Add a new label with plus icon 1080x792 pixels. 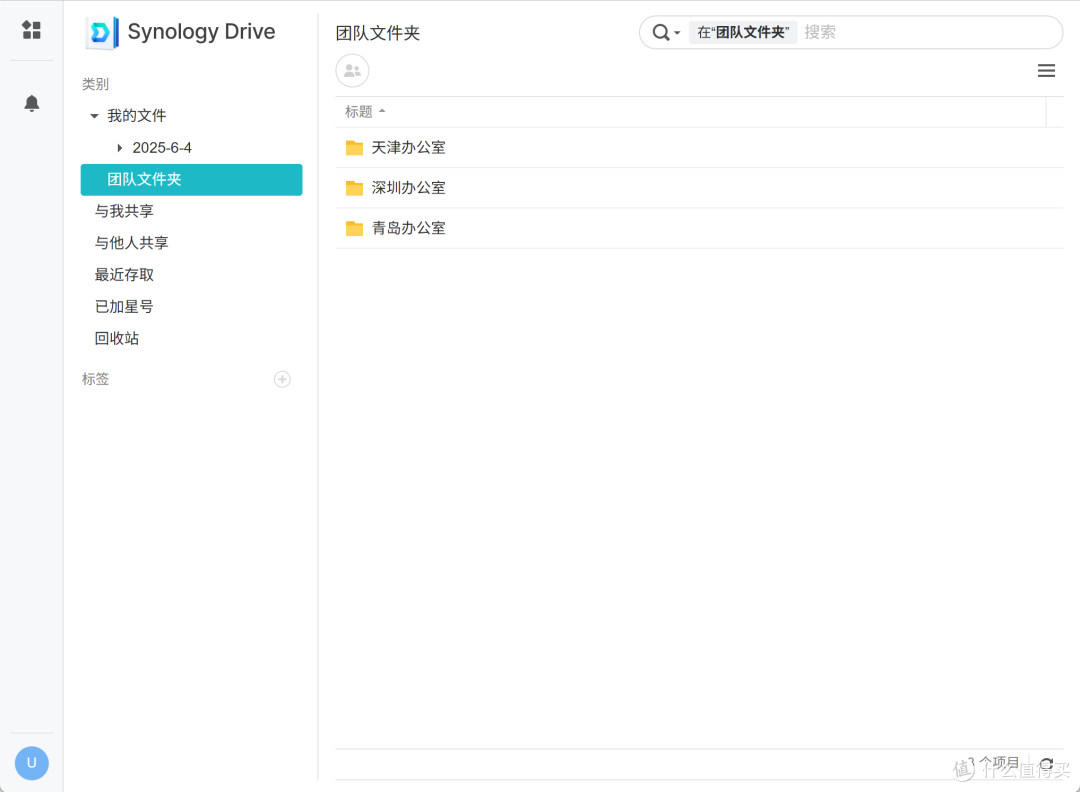282,379
